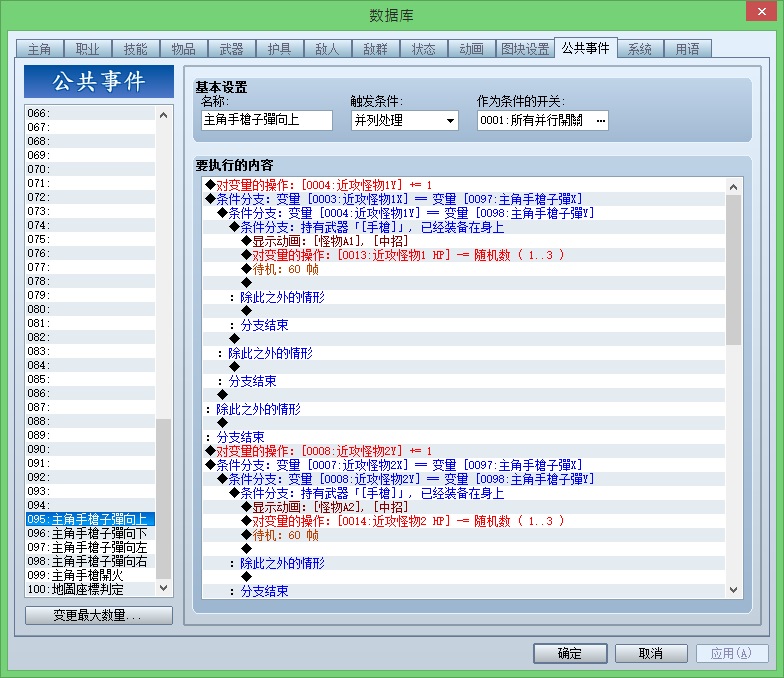Select event 100:地圖座標判定
Screen dimensions: 784x678
(90, 589)
